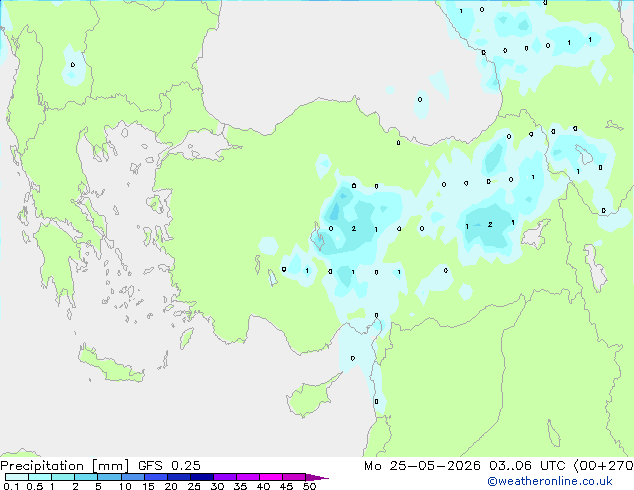Click the 0.1–0.5 mm palest cyan legend swatch
The image size is (634, 490).
(x=17, y=477)
